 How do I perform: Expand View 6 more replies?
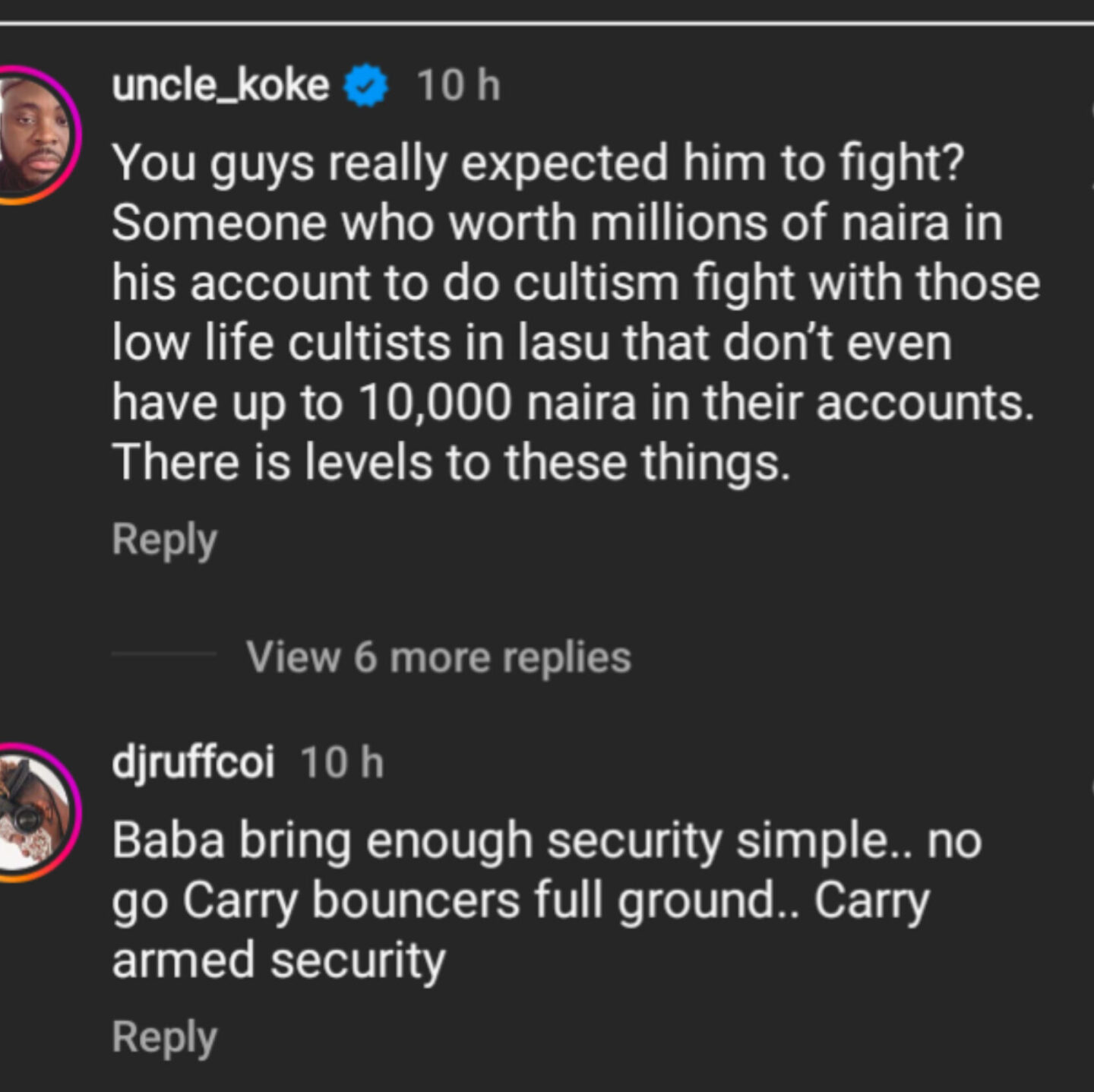click(438, 657)
